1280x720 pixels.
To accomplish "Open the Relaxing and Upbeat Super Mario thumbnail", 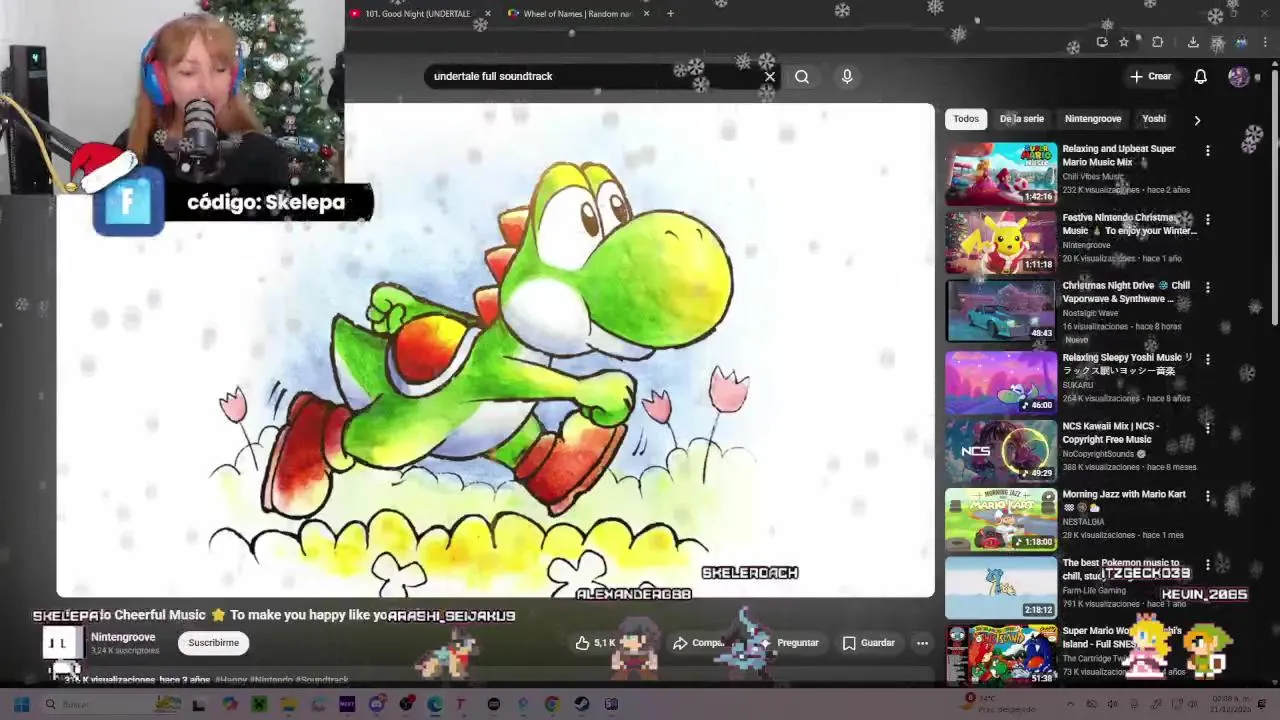I will [x=1001, y=173].
